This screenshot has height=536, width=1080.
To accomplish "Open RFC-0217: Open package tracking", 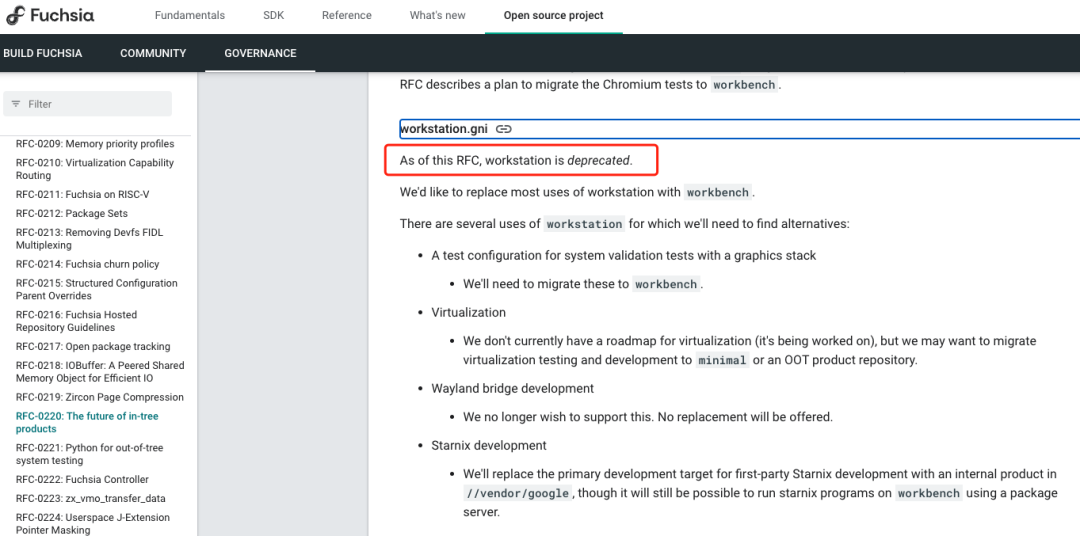I will pos(93,347).
